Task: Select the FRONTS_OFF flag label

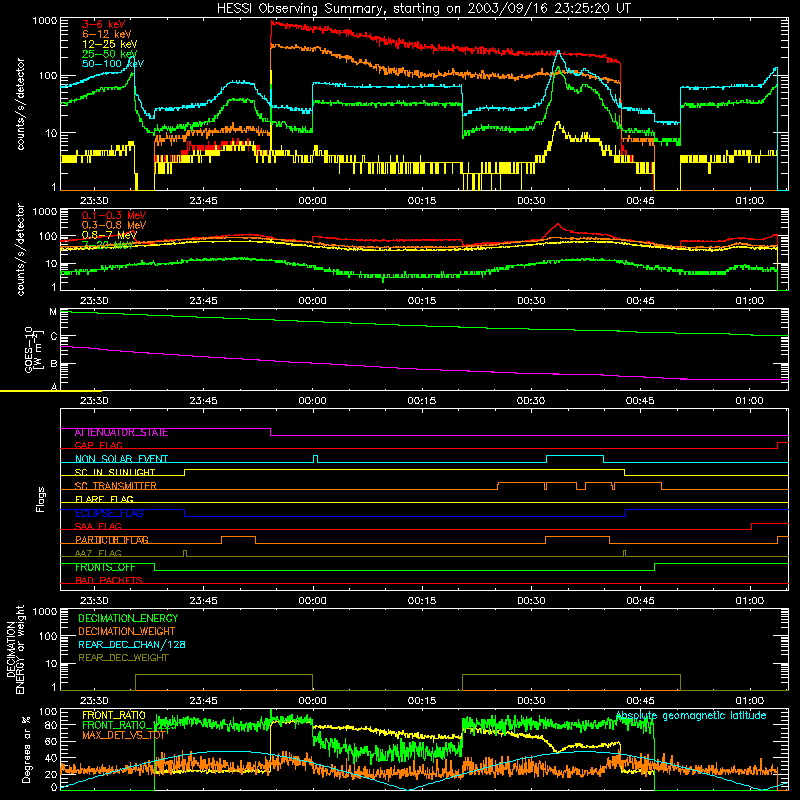Action: (105, 567)
